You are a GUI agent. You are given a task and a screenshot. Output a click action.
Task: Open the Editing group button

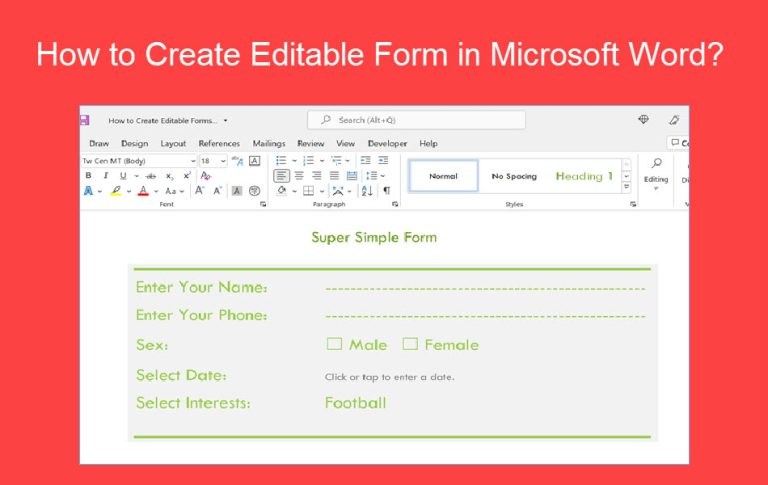656,173
